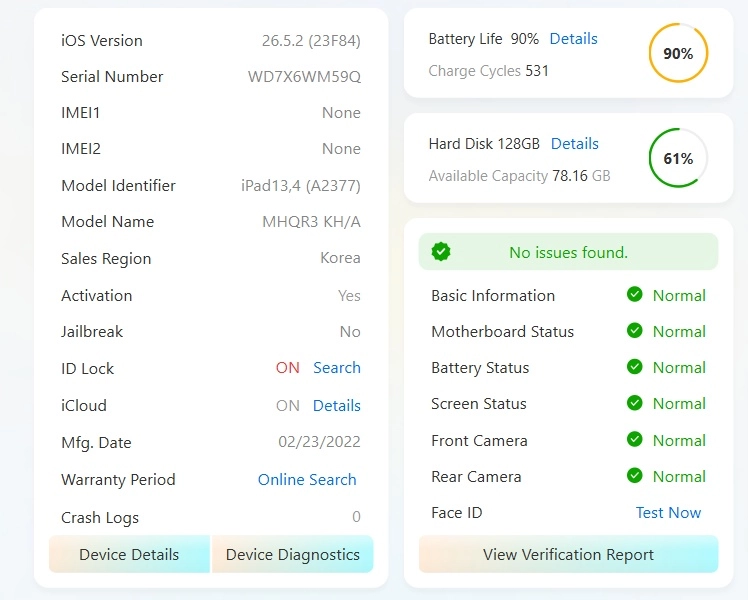Click the Korea sales region value
The height and width of the screenshot is (600, 748).
click(340, 258)
